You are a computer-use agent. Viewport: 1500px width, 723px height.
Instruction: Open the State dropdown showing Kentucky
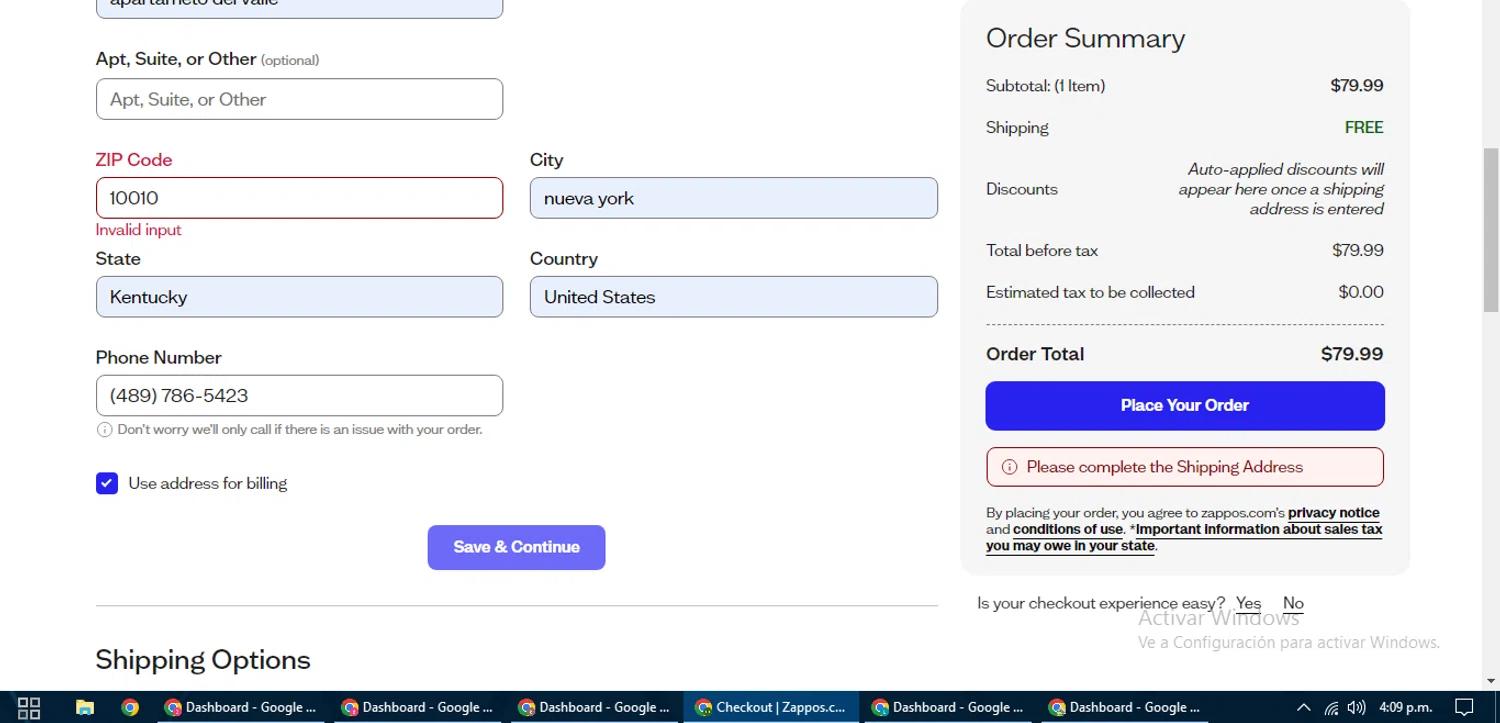pos(299,297)
